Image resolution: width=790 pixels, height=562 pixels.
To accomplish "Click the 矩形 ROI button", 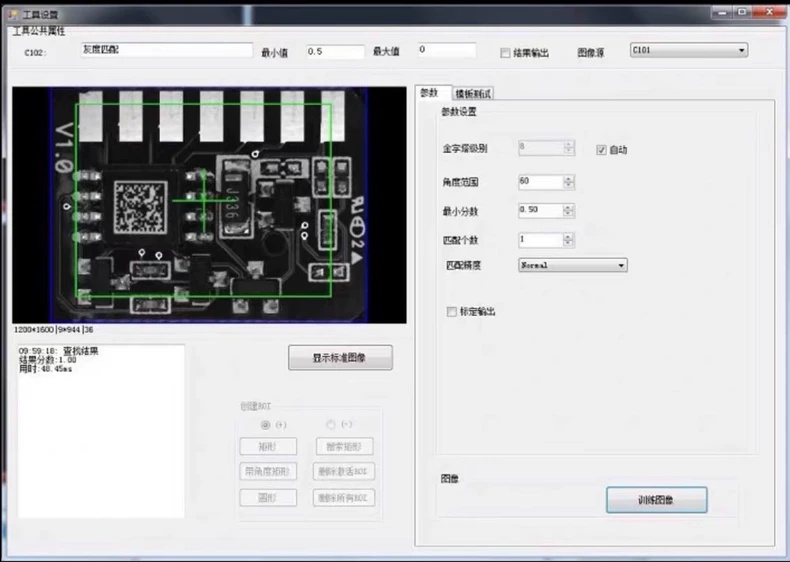I will click(x=268, y=447).
